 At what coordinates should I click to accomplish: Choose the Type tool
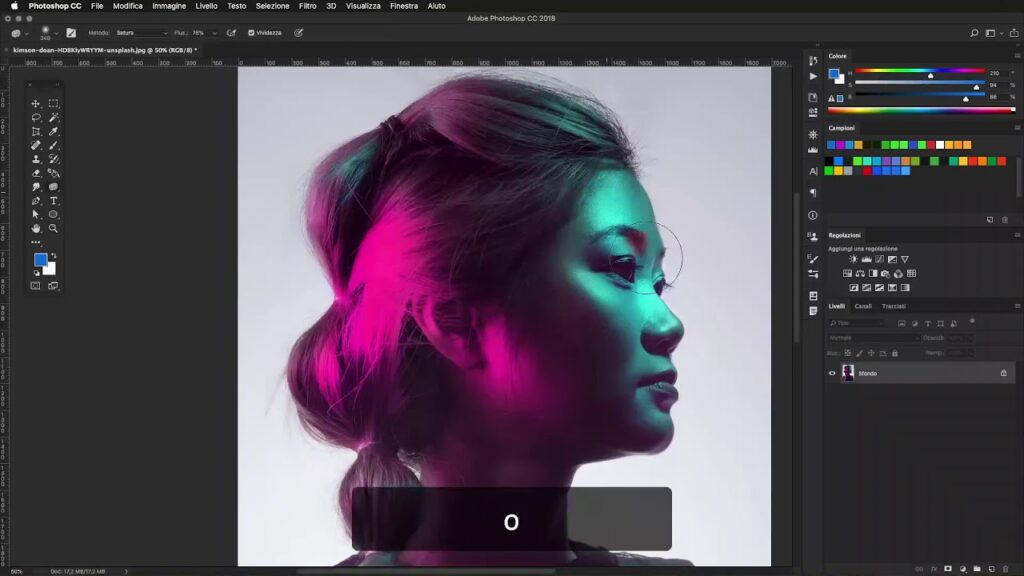point(54,201)
